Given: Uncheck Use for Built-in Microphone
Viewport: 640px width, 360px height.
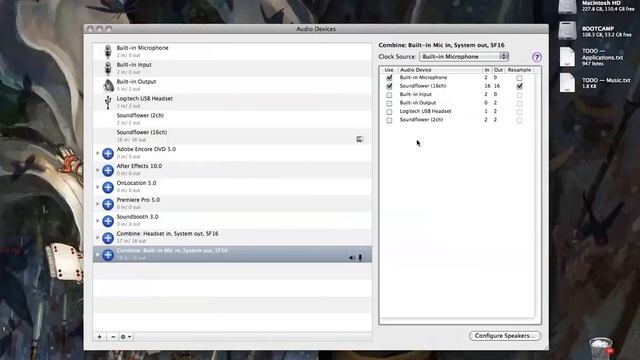Looking at the screenshot, I should click(x=389, y=78).
